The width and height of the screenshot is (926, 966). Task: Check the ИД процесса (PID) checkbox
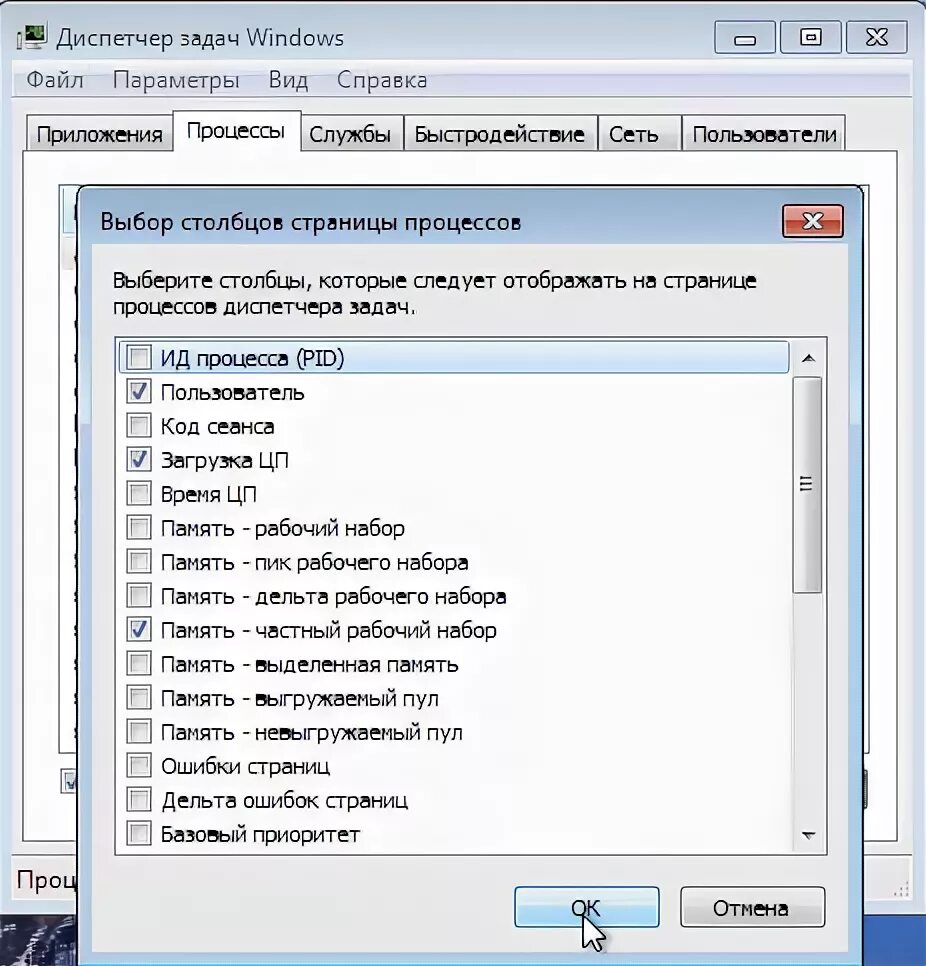pyautogui.click(x=139, y=357)
